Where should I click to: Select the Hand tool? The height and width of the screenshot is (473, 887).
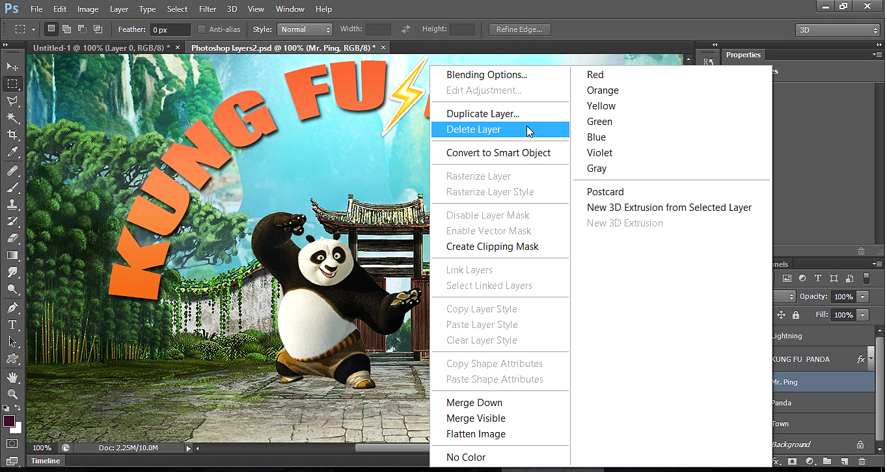coord(12,377)
